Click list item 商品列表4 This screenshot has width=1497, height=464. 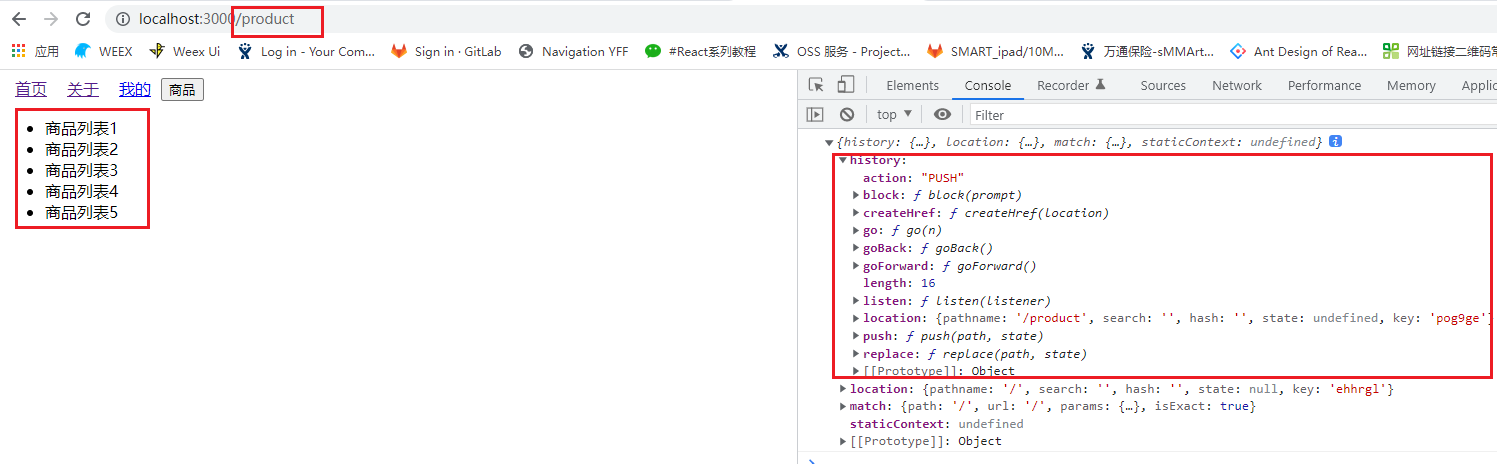pyautogui.click(x=81, y=191)
